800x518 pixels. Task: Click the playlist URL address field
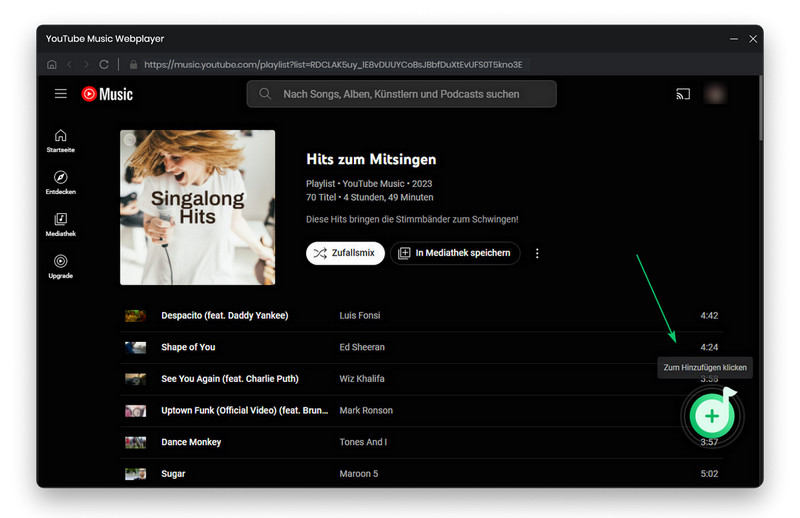coord(333,65)
